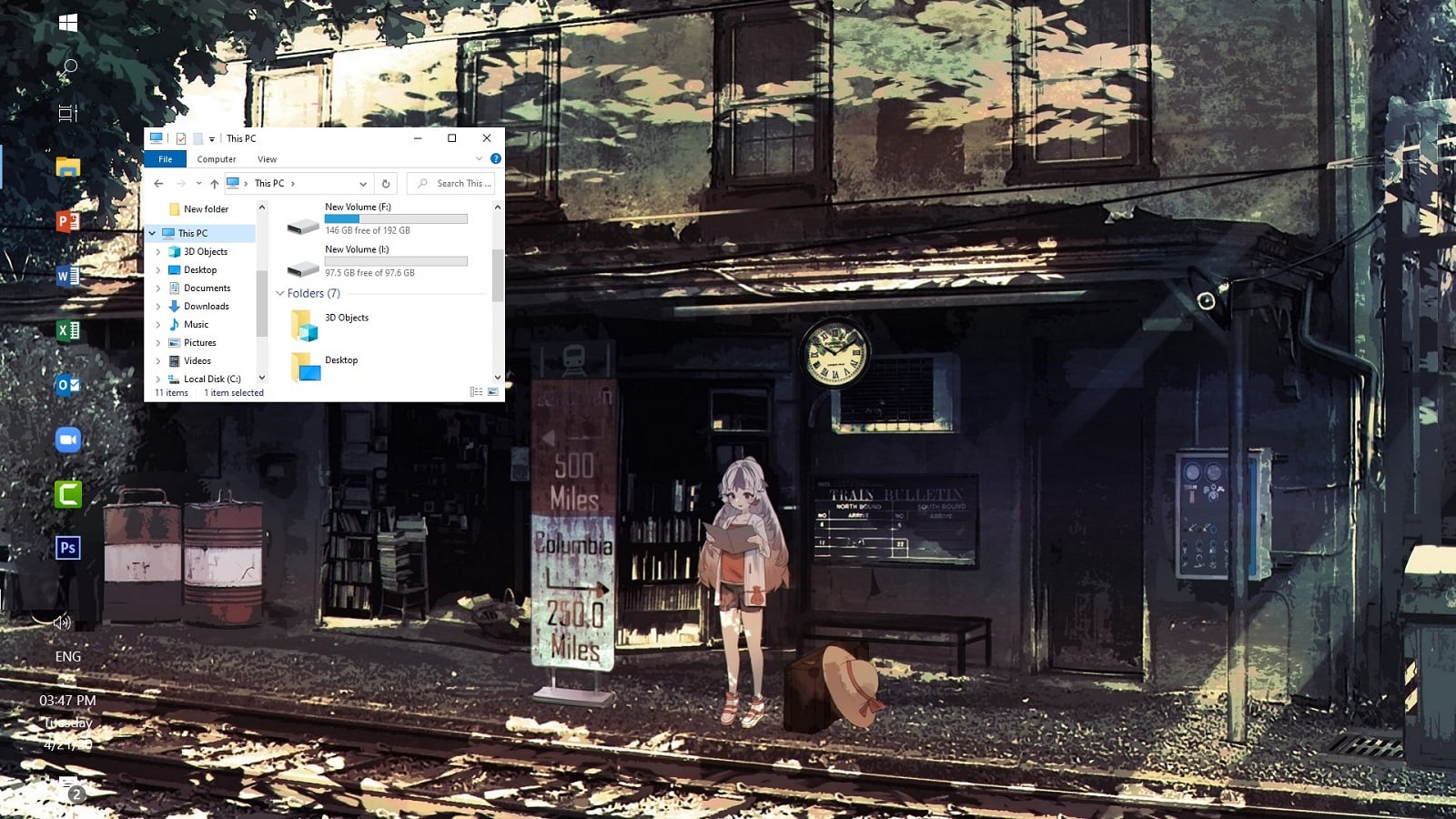
Task: Select the Desktop folder icon in content pane
Action: (305, 367)
